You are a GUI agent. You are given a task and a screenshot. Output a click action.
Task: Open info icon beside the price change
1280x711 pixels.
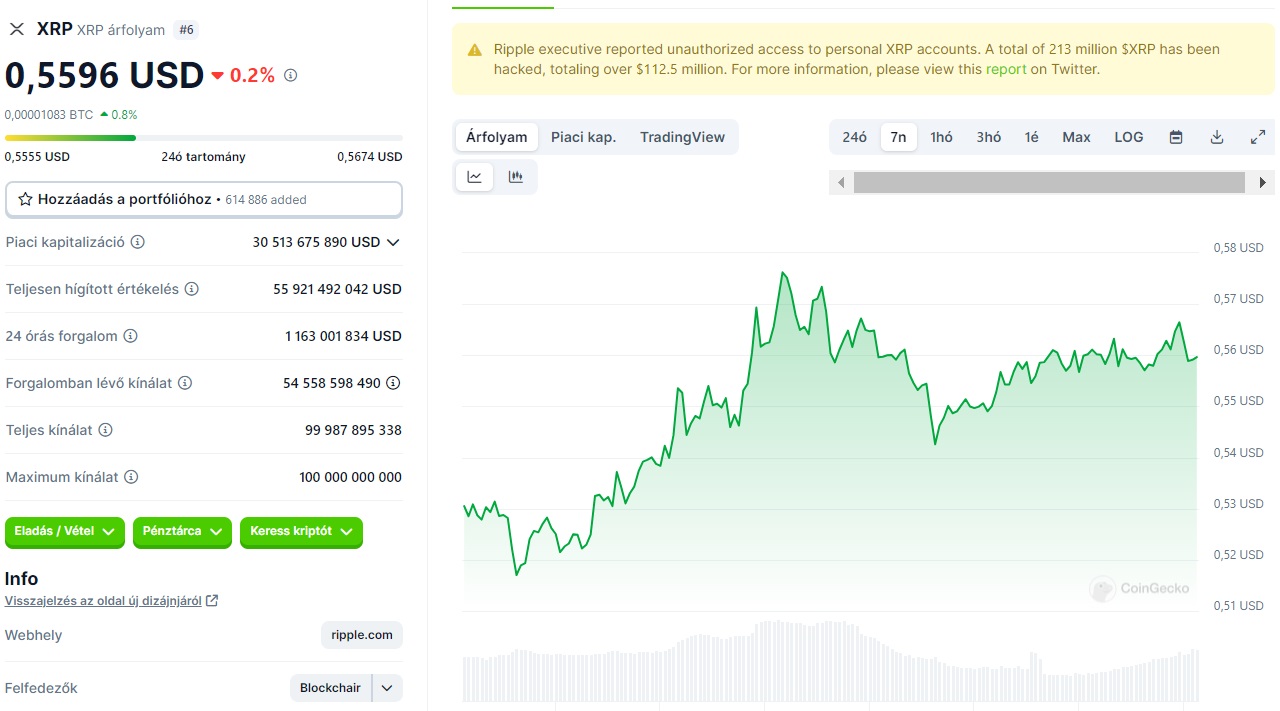coord(291,75)
